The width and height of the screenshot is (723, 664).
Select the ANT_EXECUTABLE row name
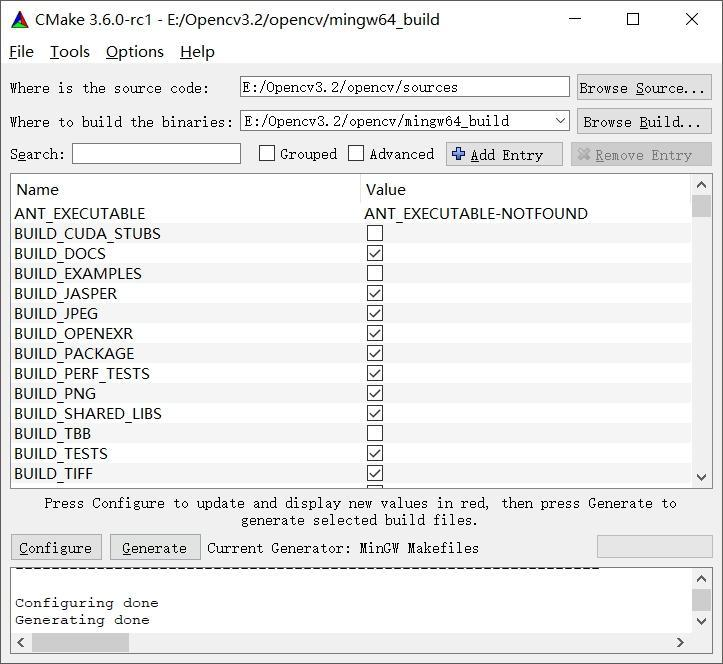[80, 213]
